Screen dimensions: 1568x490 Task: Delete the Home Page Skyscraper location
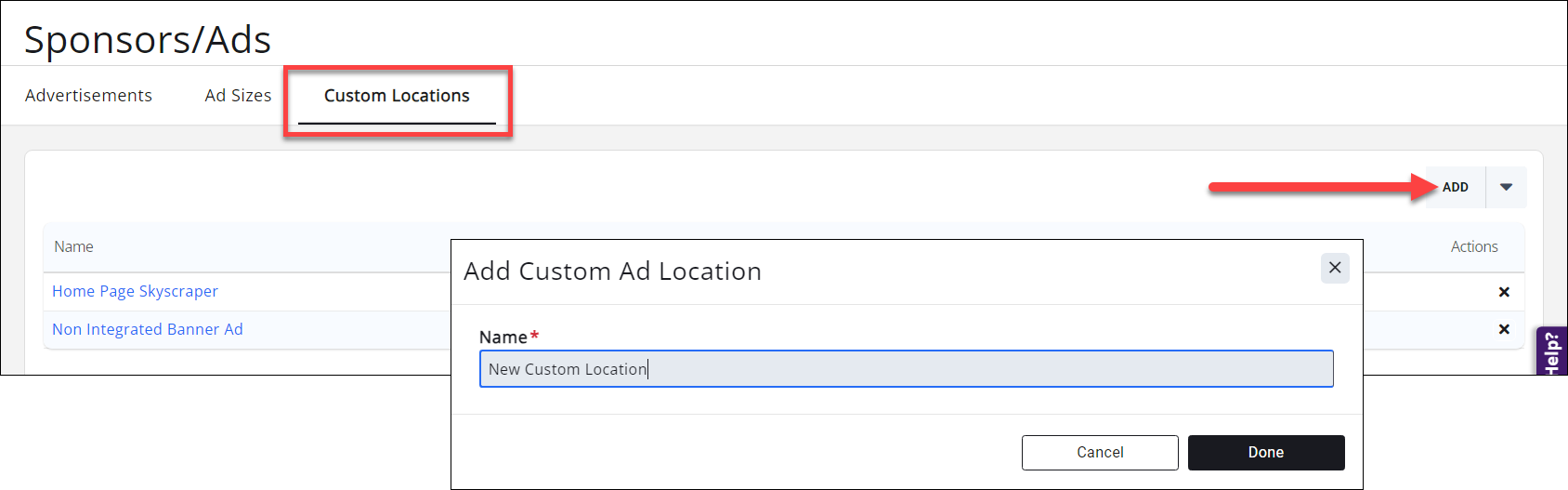click(1504, 292)
